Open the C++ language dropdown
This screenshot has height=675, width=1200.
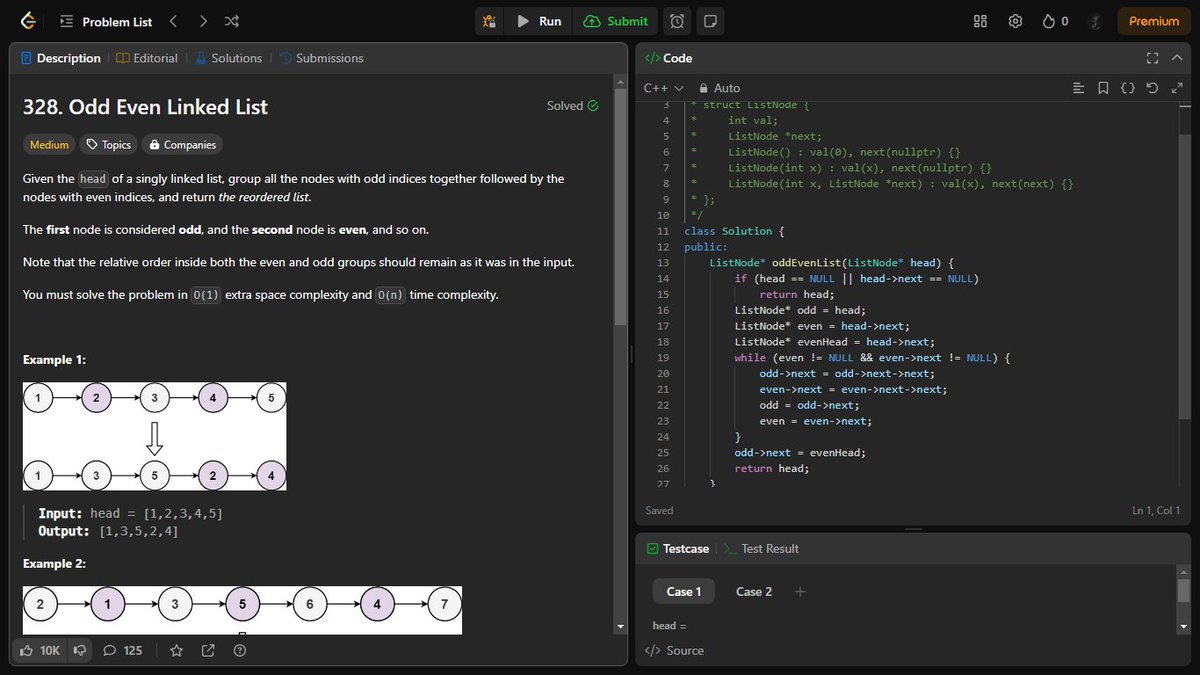pos(663,88)
